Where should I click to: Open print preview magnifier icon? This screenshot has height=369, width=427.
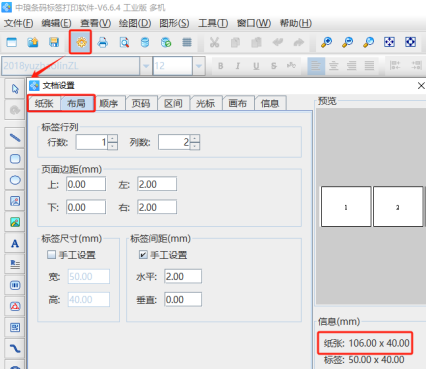[x=124, y=42]
